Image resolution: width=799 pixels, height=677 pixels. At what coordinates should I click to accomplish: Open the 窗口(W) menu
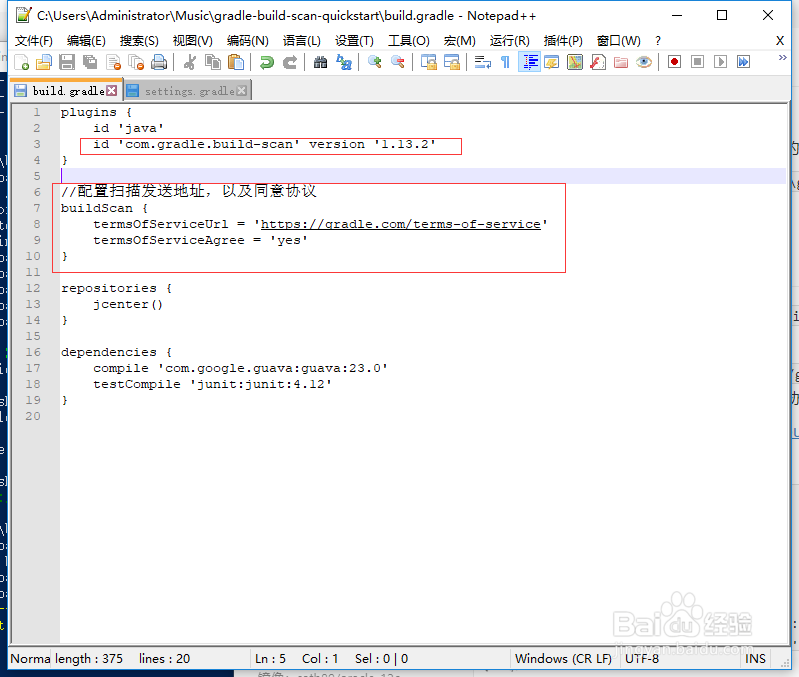pos(619,41)
